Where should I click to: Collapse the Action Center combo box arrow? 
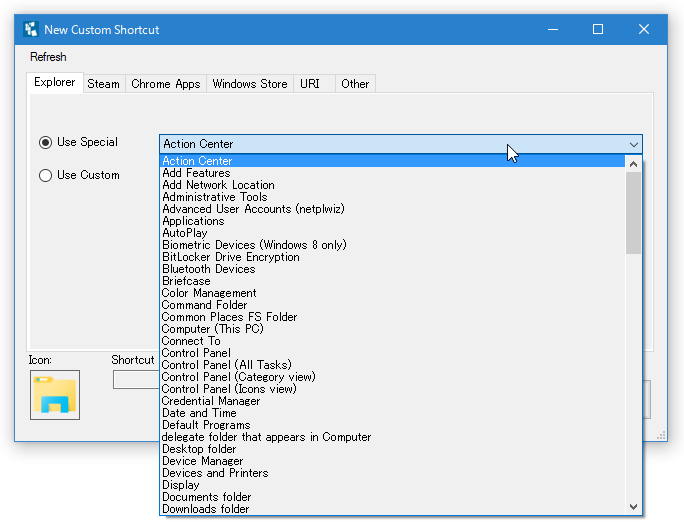(633, 144)
